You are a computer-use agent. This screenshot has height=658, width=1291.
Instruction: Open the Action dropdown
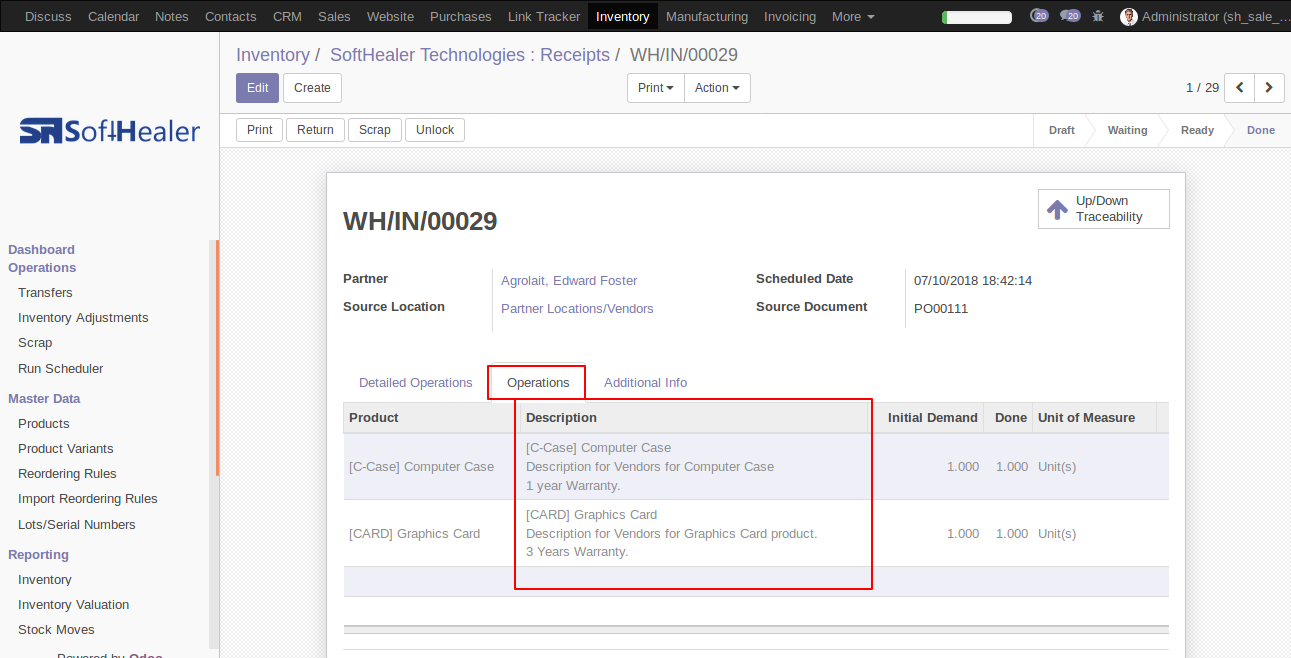[x=717, y=88]
